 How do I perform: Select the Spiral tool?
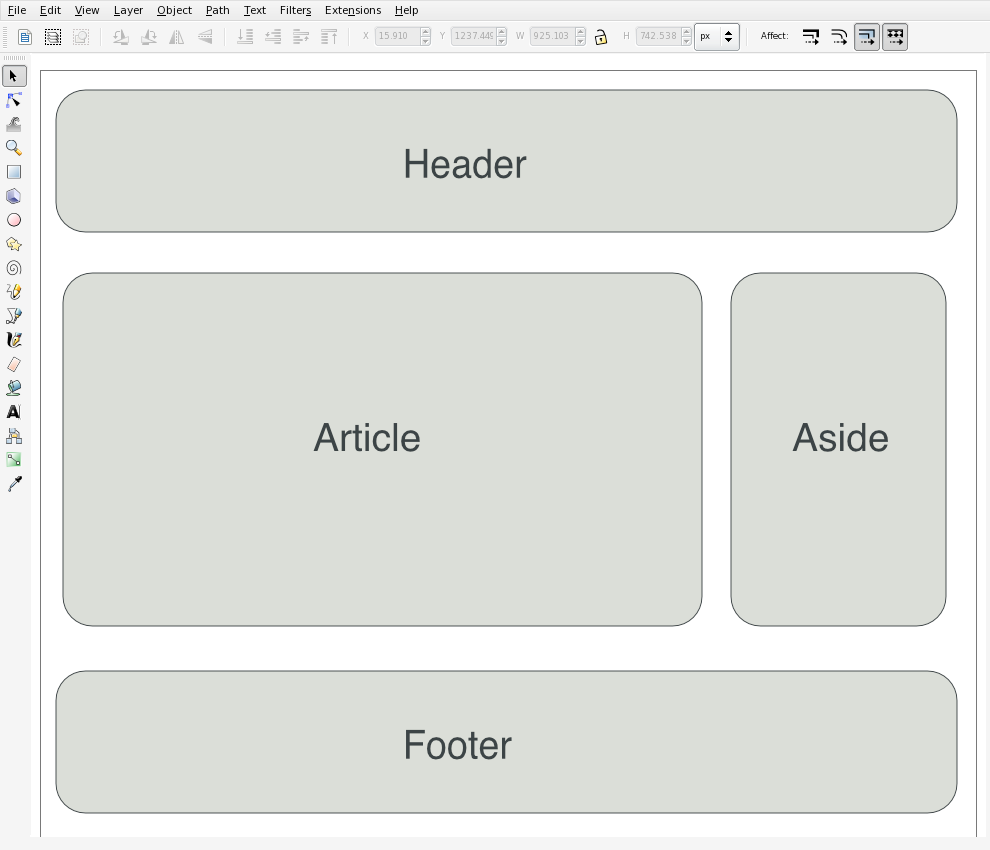coord(14,268)
